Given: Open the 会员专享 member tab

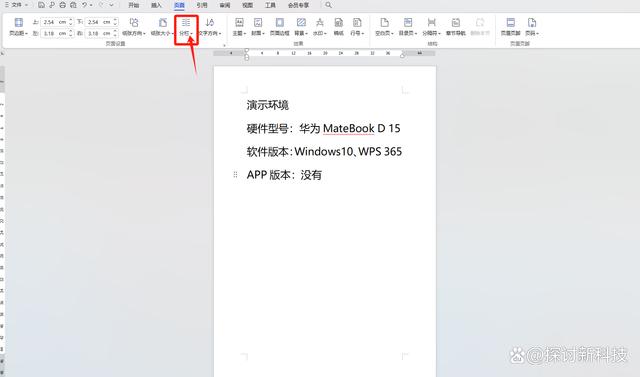Looking at the screenshot, I should pyautogui.click(x=298, y=5).
